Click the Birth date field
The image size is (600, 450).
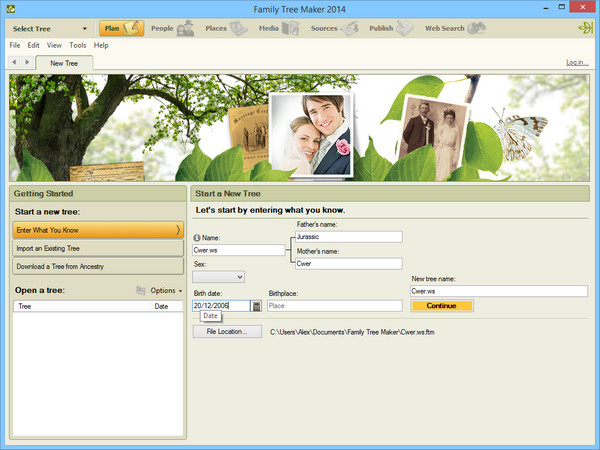pyautogui.click(x=222, y=306)
